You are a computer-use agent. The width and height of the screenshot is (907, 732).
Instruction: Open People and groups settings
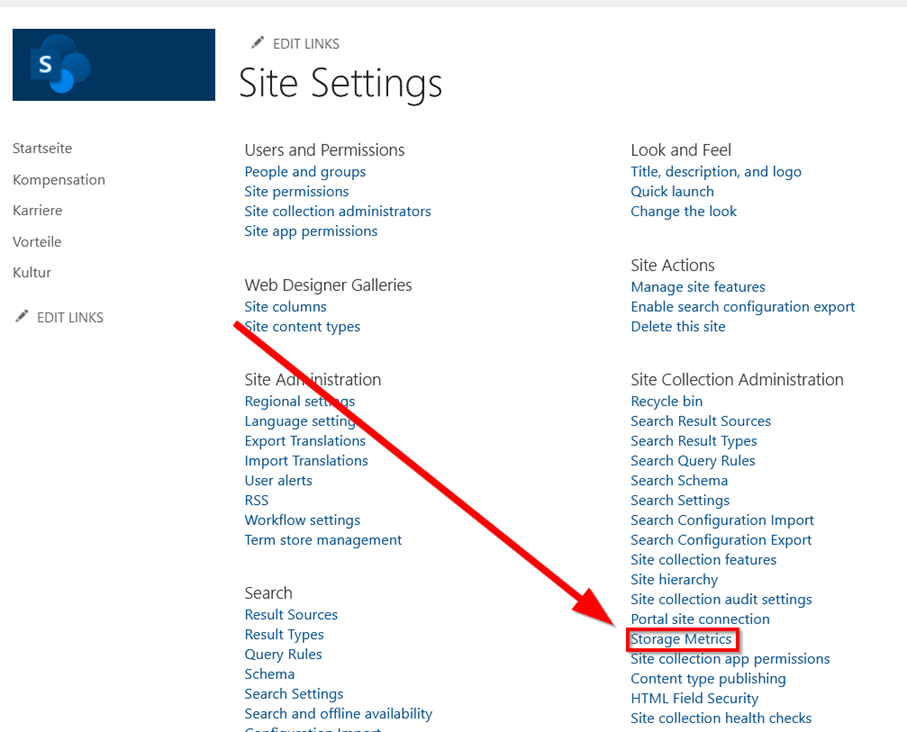[304, 171]
